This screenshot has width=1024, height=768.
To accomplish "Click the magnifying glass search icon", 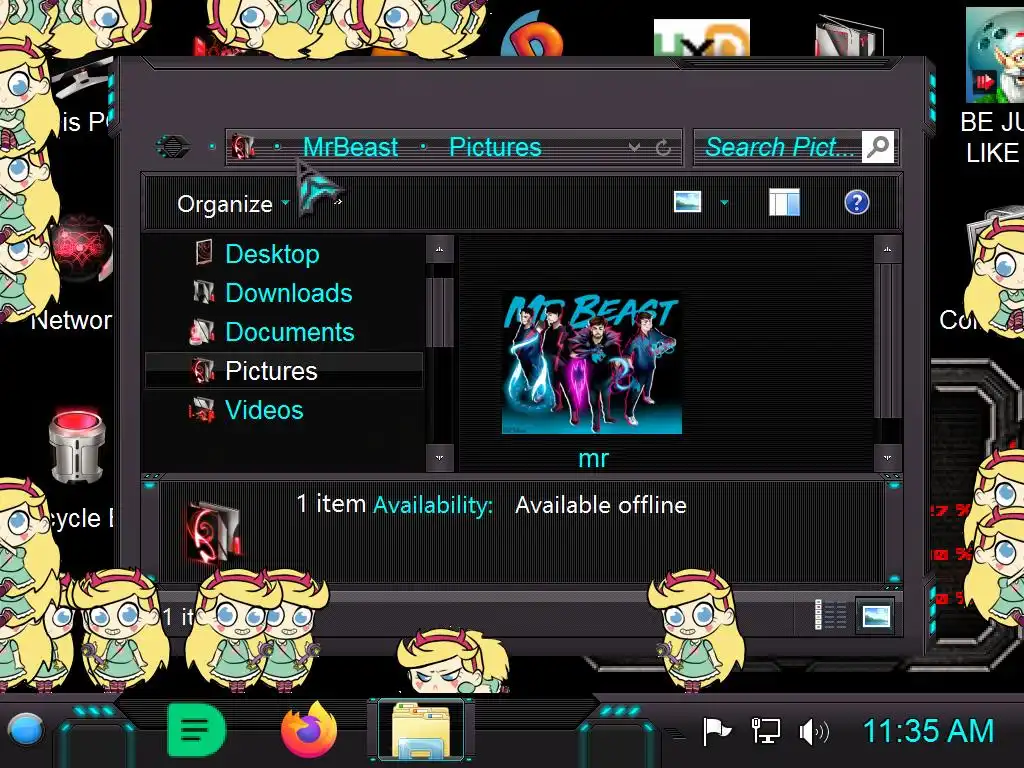I will tap(878, 147).
